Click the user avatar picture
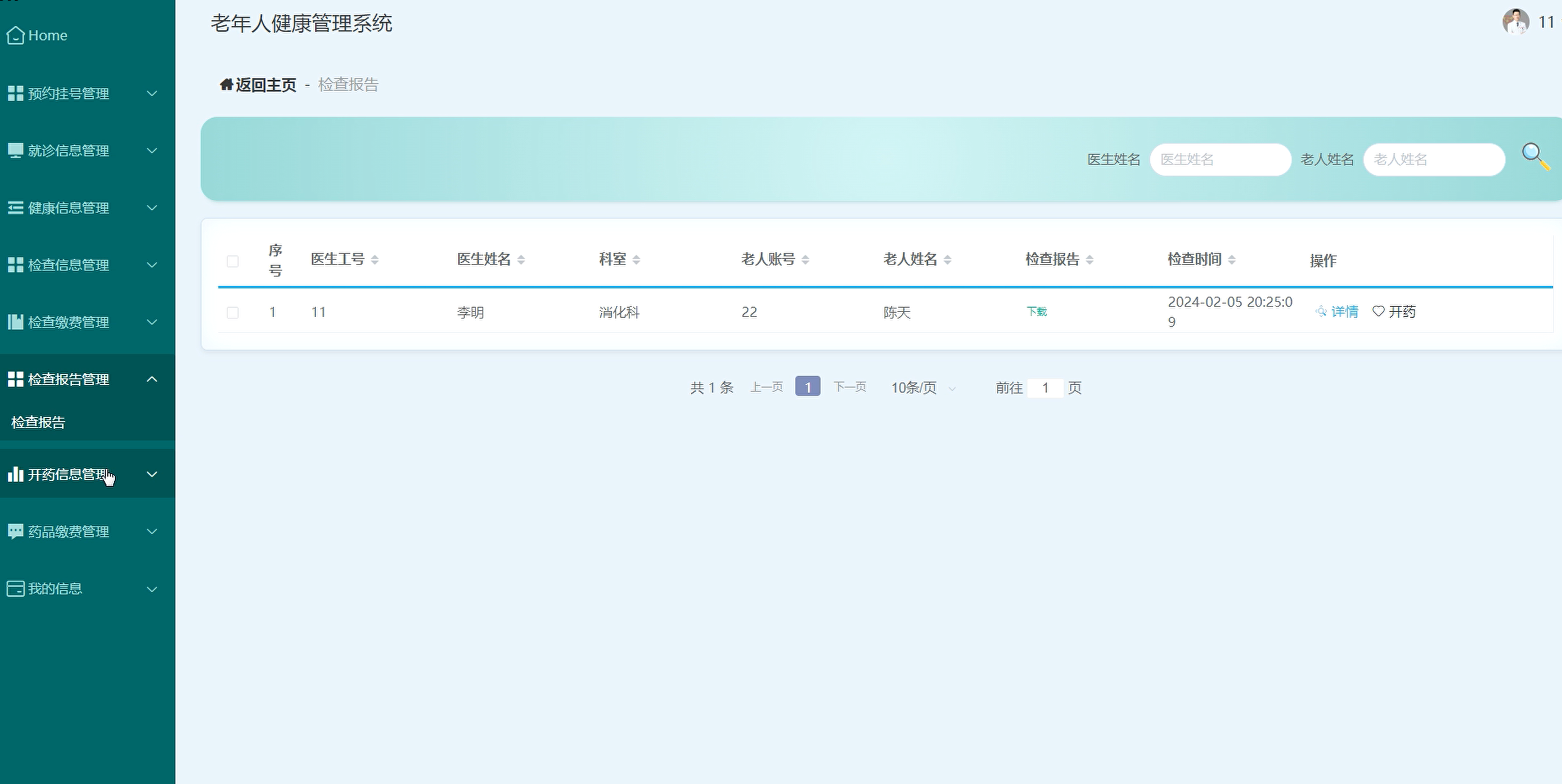 [x=1515, y=22]
